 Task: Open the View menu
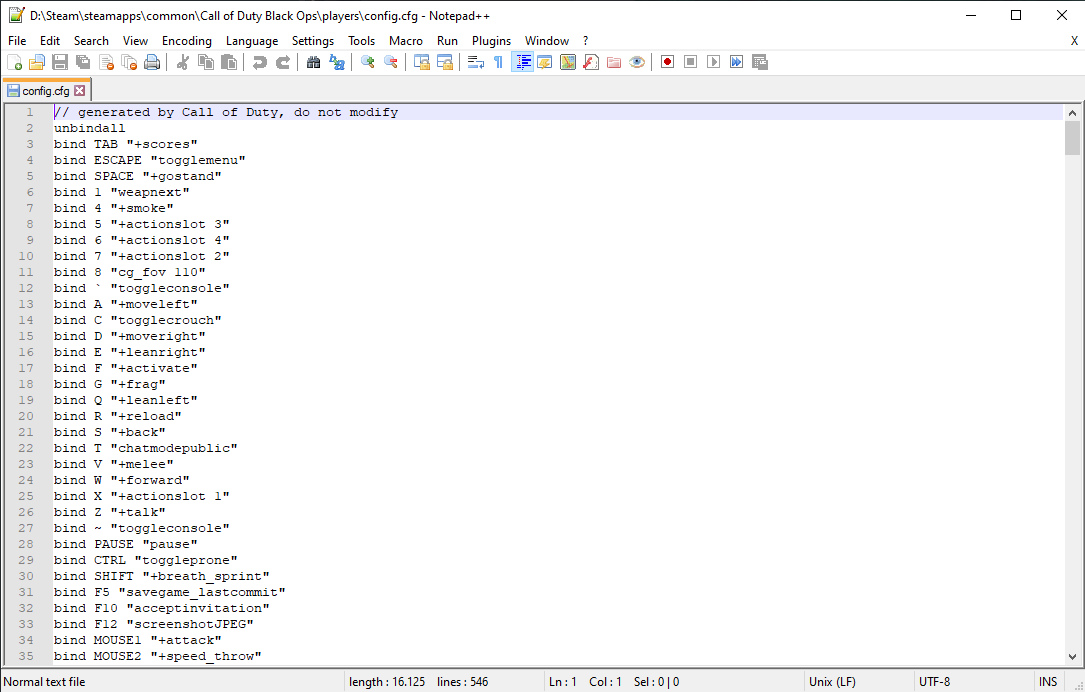point(136,41)
